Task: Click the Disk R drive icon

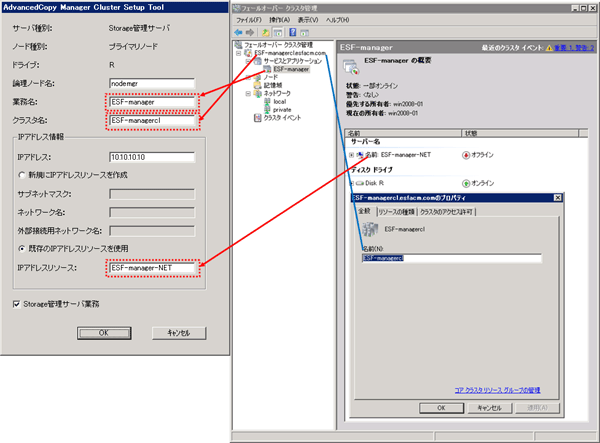Action: click(x=360, y=183)
